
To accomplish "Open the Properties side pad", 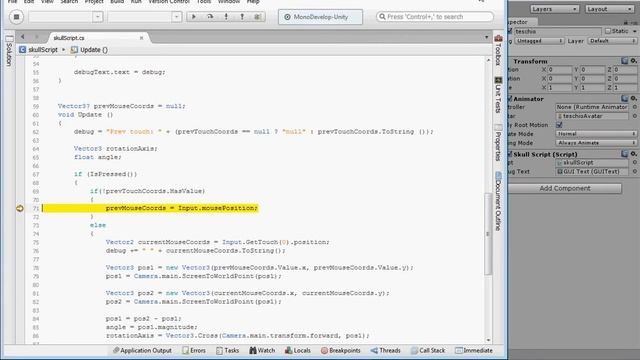I will click(498, 142).
